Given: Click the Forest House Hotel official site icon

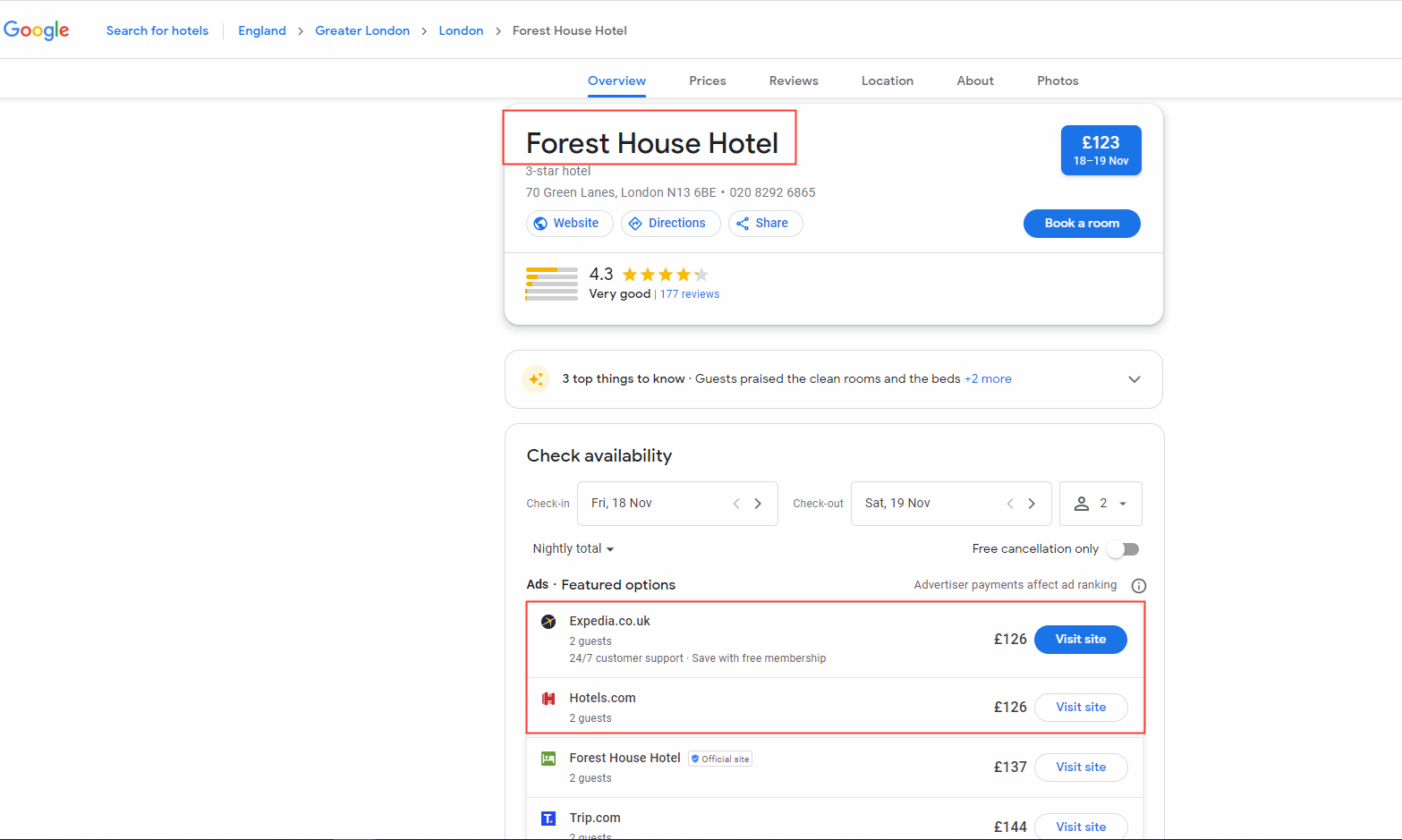Looking at the screenshot, I should click(x=548, y=759).
